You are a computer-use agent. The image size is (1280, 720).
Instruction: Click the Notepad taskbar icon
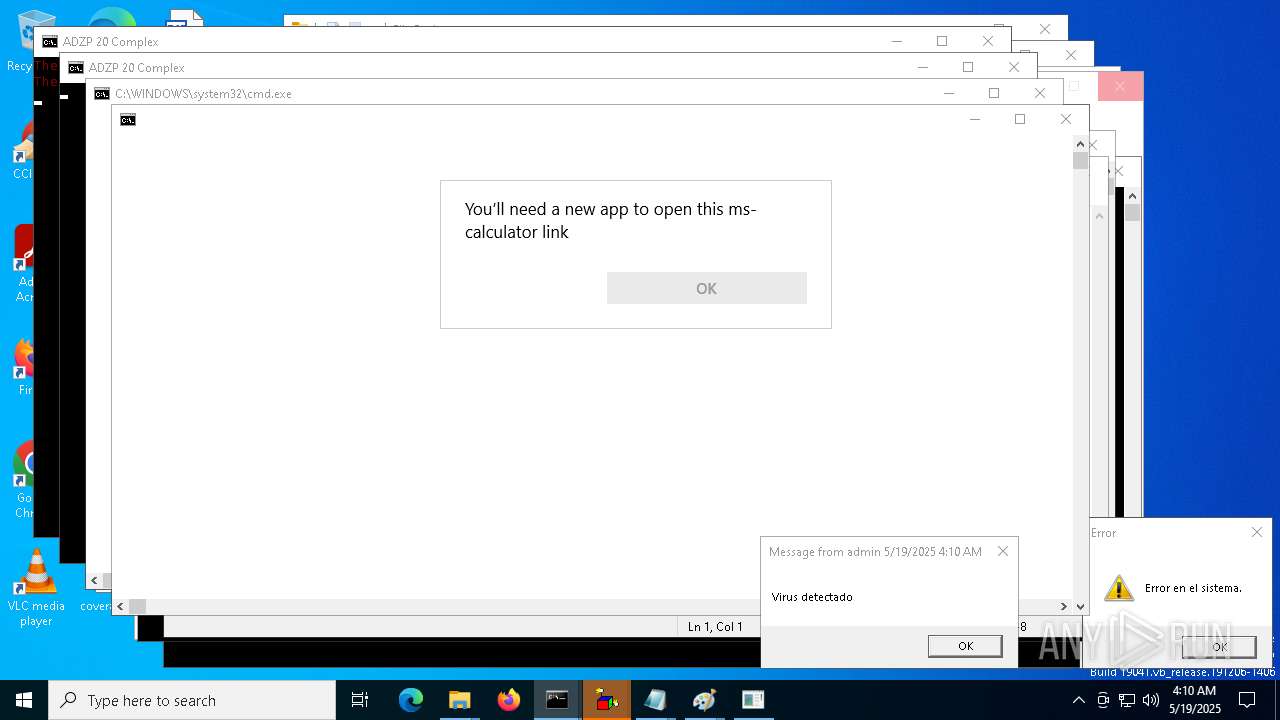pyautogui.click(x=655, y=700)
